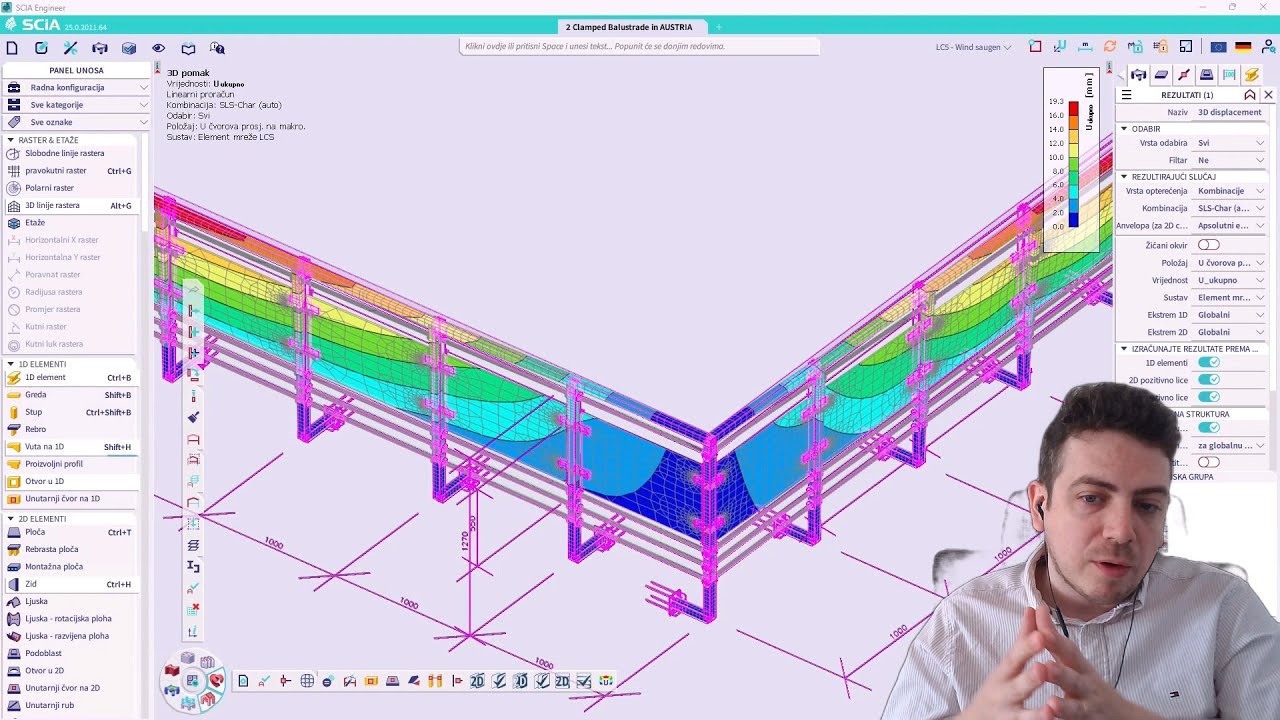Screen dimensions: 1280x720
Task: Click the document page icon in bottom toolbar
Action: click(x=243, y=681)
